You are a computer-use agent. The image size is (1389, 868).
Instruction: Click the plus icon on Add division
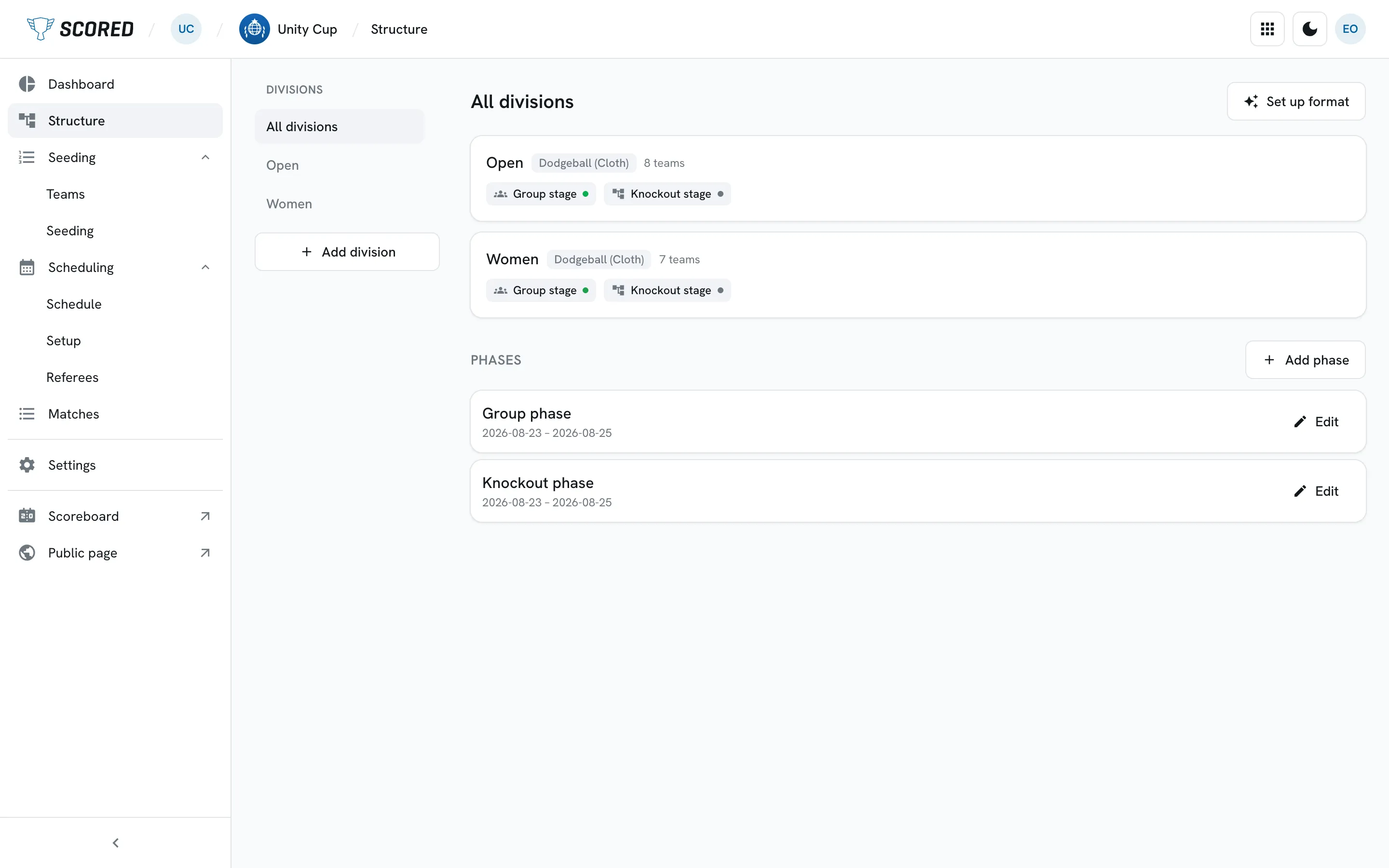pyautogui.click(x=307, y=251)
